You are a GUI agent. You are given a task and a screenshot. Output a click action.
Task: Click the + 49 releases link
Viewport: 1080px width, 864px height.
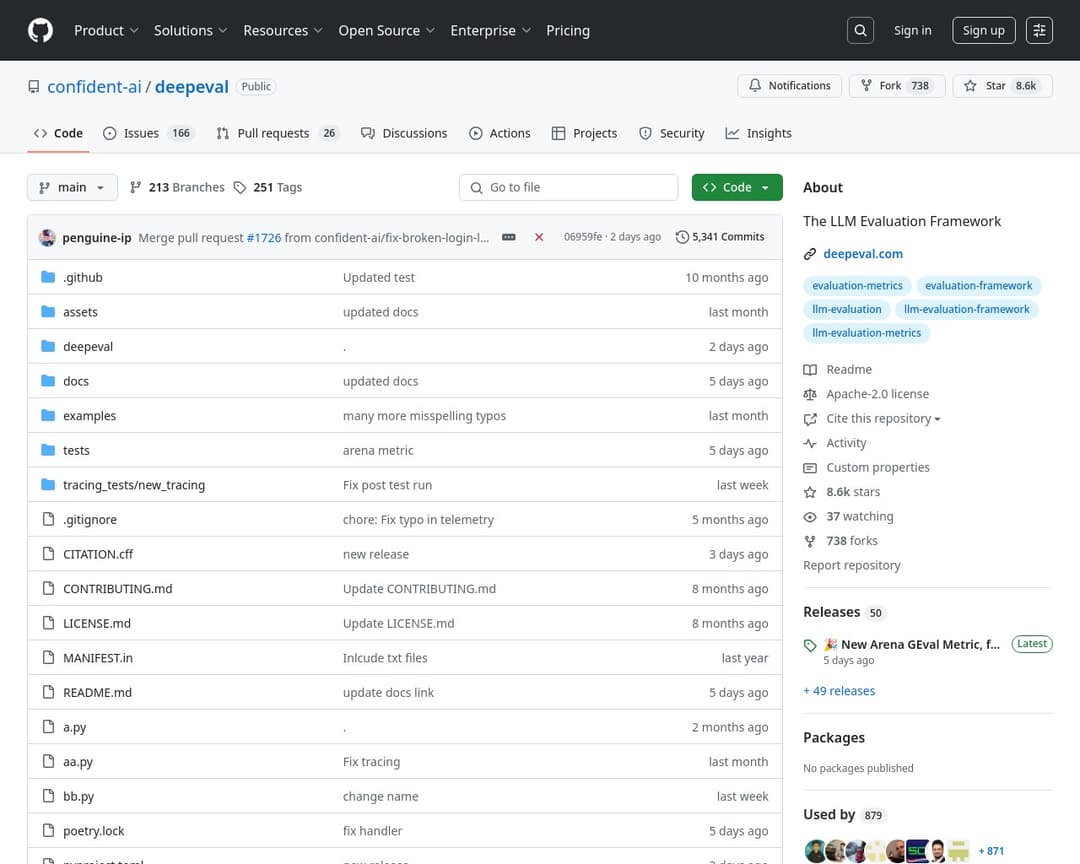839,691
